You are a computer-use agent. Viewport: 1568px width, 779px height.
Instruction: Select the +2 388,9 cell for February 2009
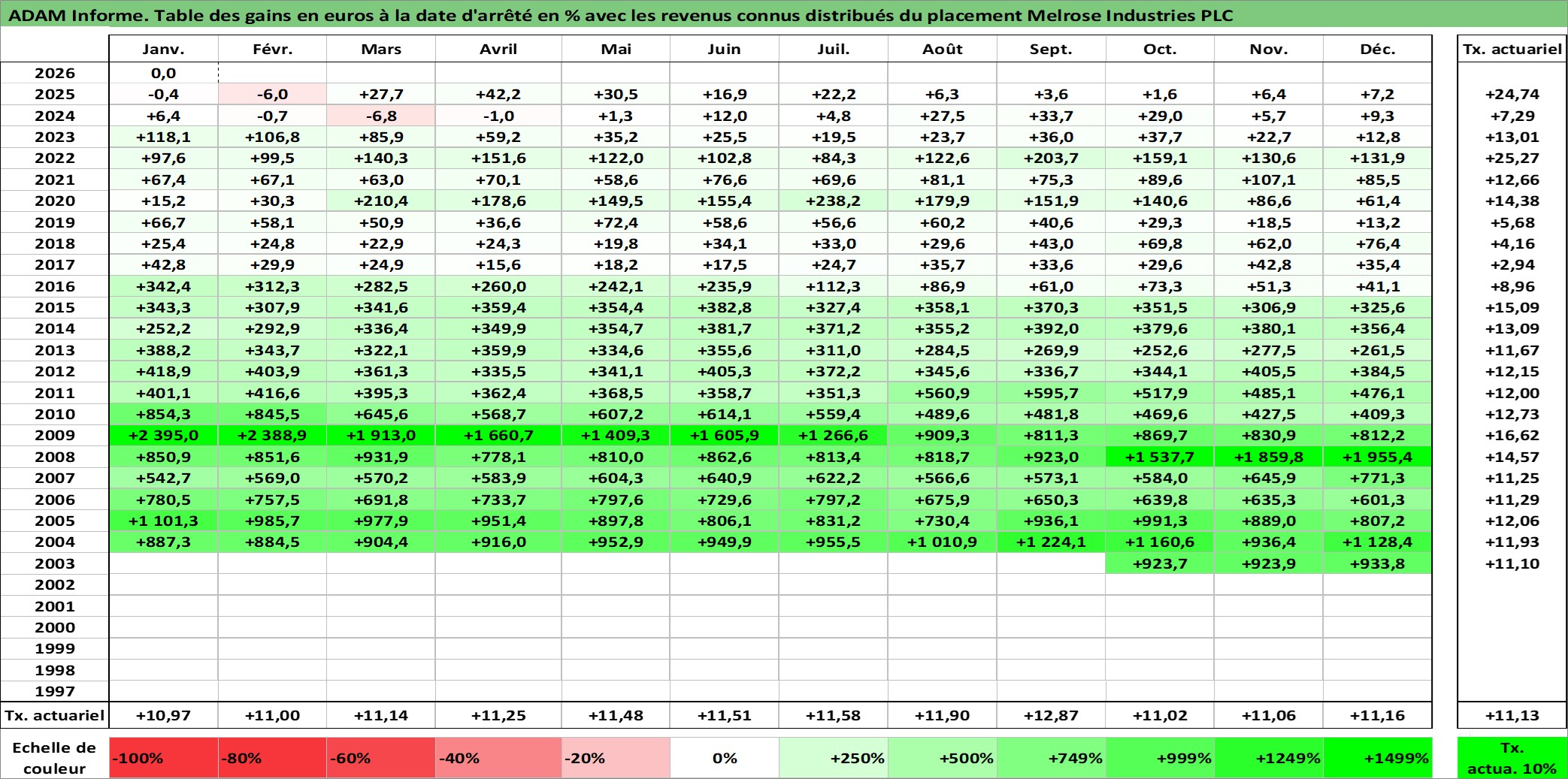click(272, 435)
